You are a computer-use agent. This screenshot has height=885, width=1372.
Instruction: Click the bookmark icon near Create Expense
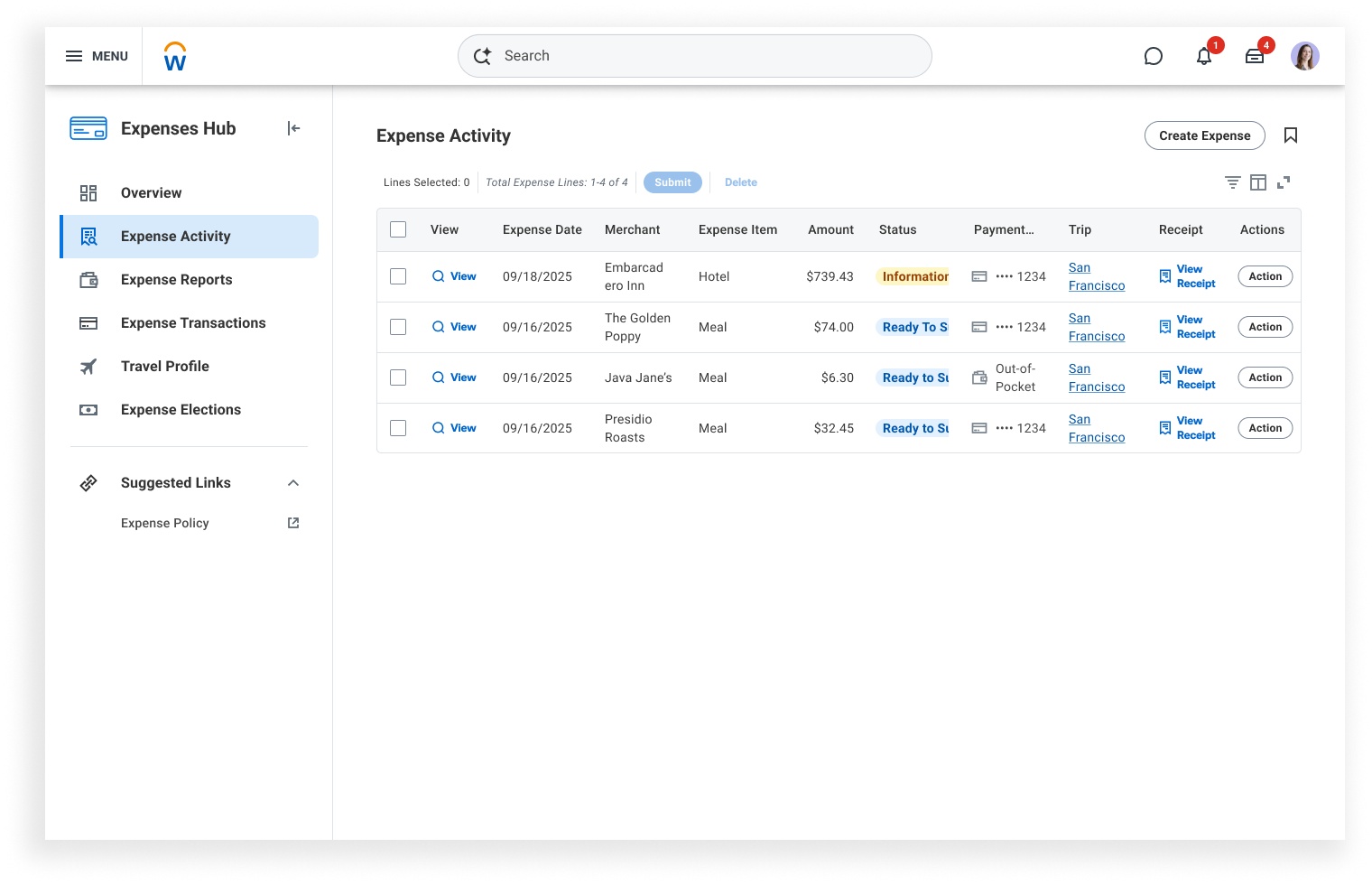click(x=1291, y=135)
